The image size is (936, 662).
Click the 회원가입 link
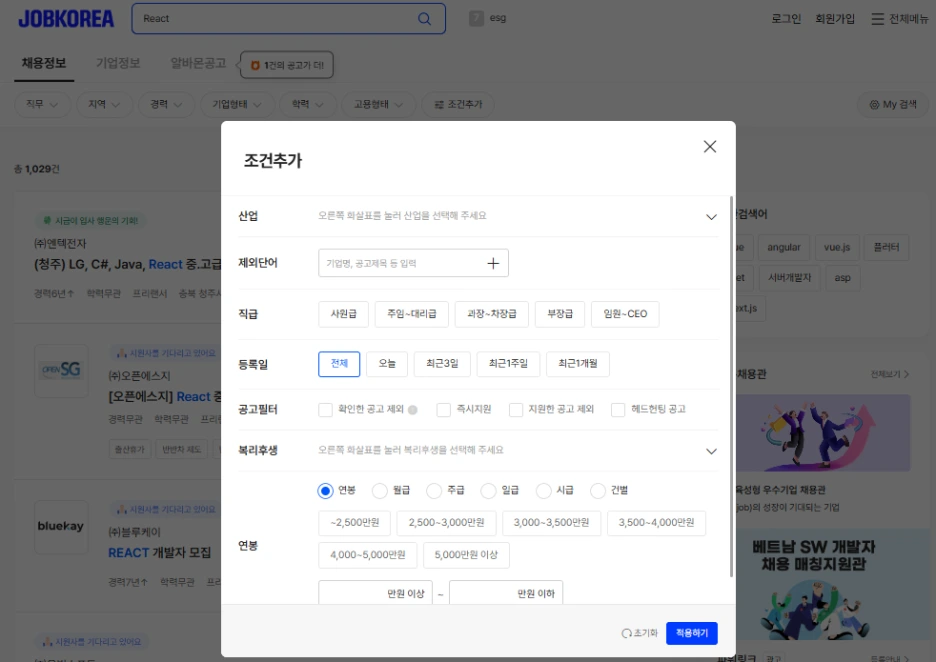[835, 19]
